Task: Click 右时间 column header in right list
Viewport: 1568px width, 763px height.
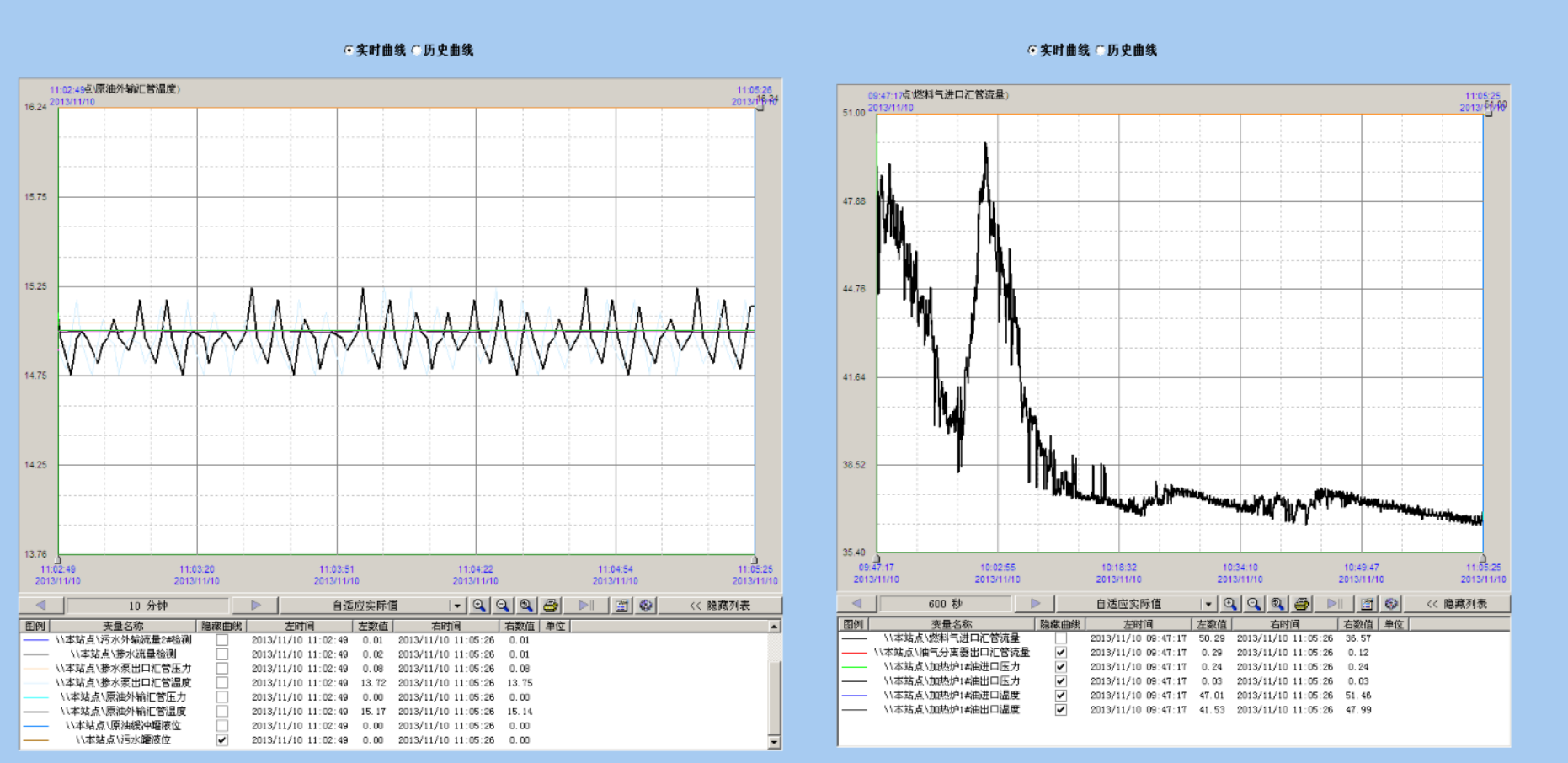Action: tap(1284, 624)
